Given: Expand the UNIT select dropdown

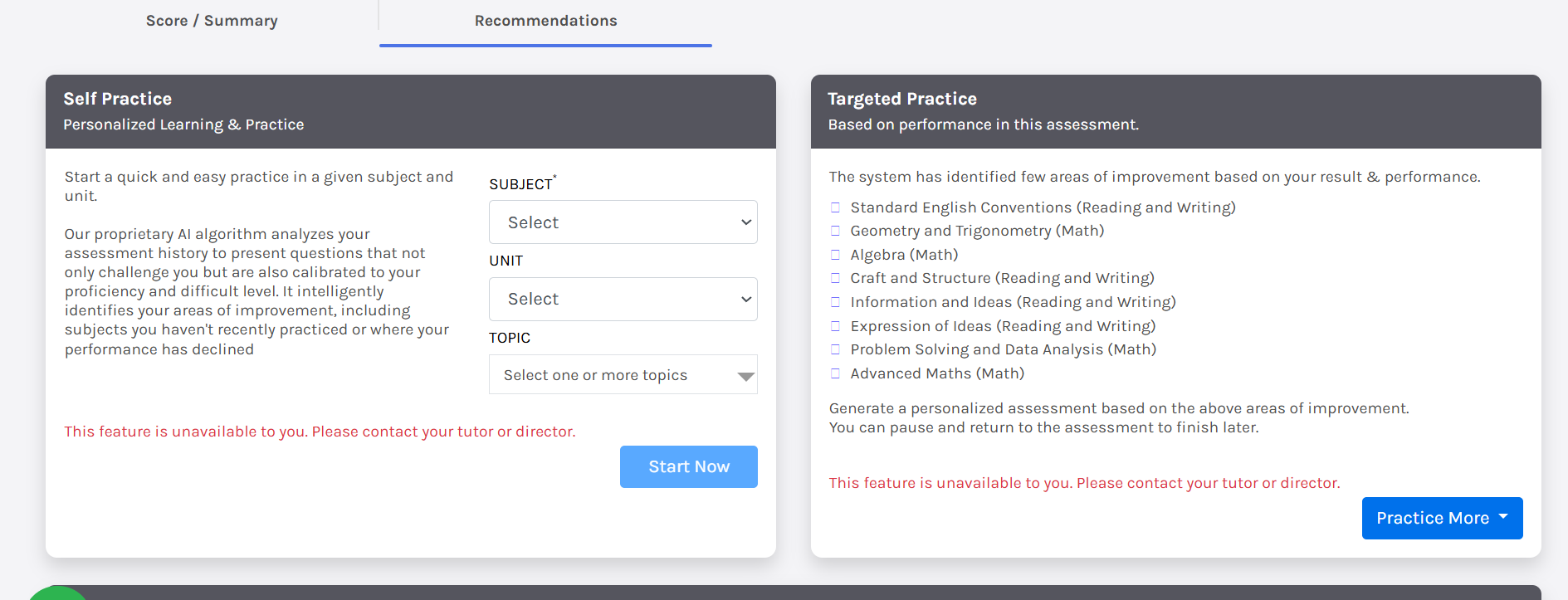Looking at the screenshot, I should (x=623, y=299).
